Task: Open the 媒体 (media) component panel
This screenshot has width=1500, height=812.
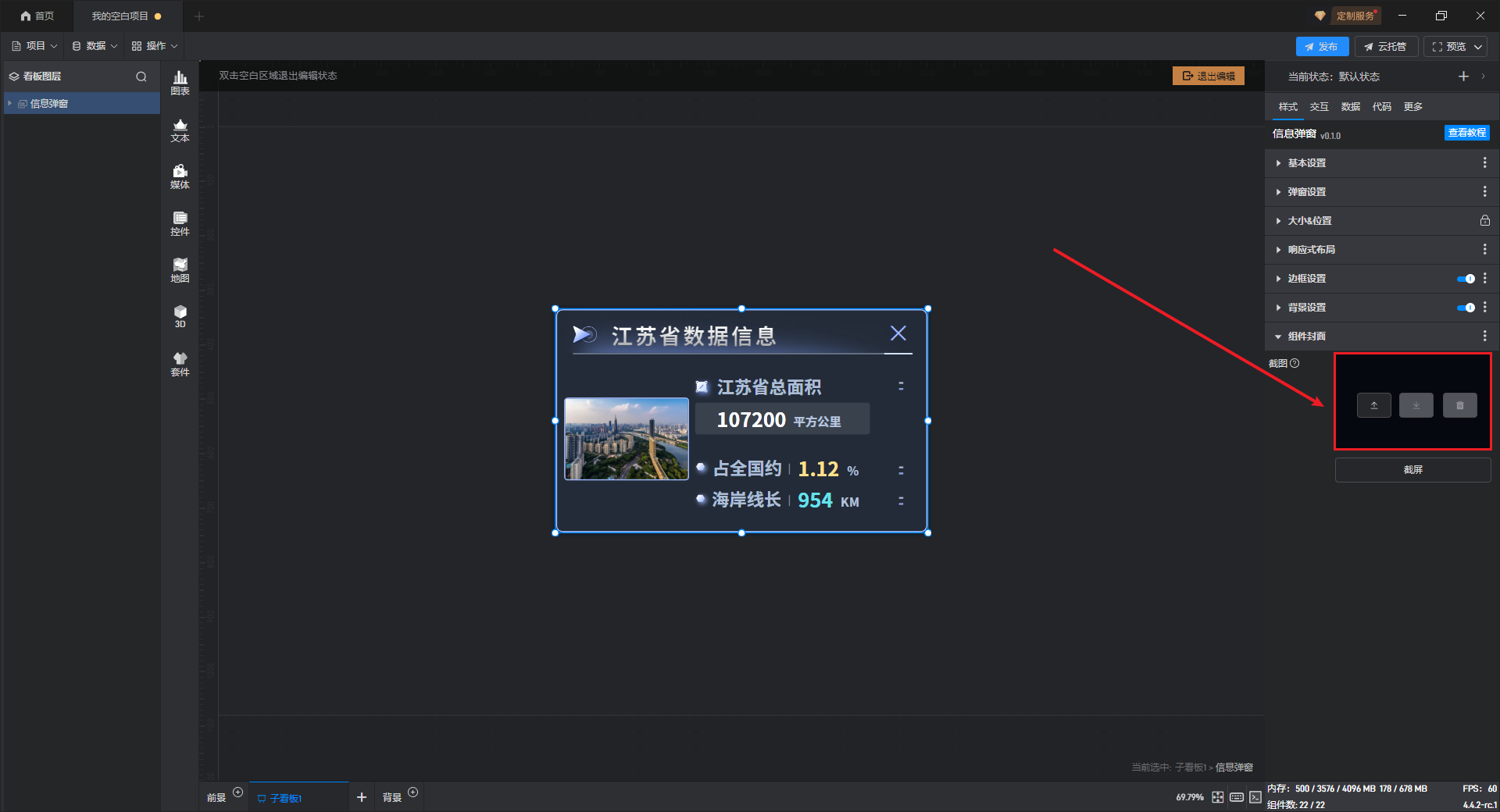Action: click(x=180, y=177)
